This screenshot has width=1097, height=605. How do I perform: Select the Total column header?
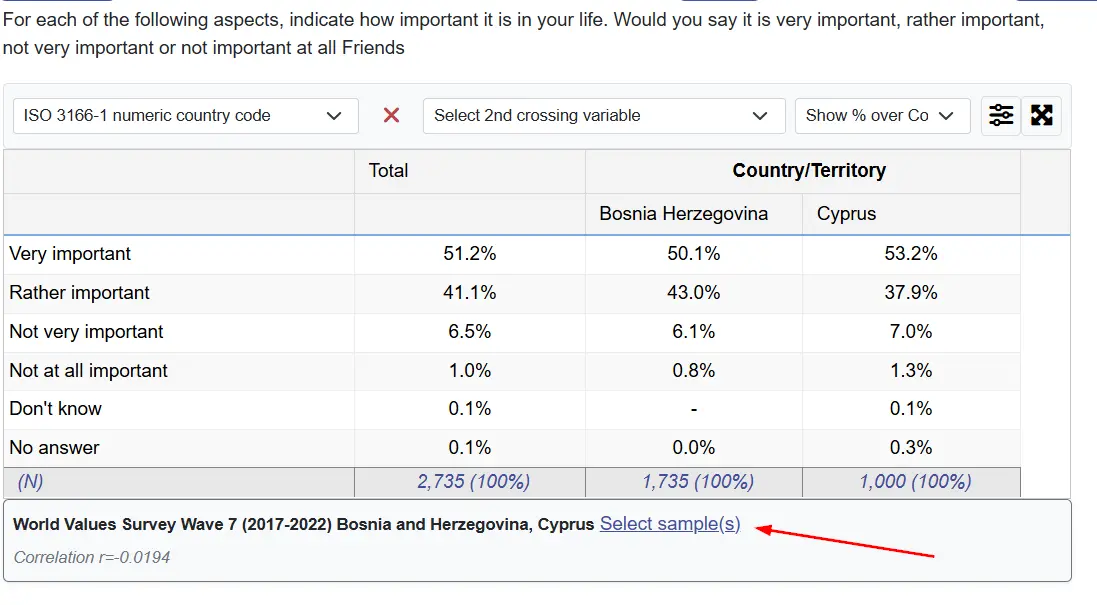(388, 171)
